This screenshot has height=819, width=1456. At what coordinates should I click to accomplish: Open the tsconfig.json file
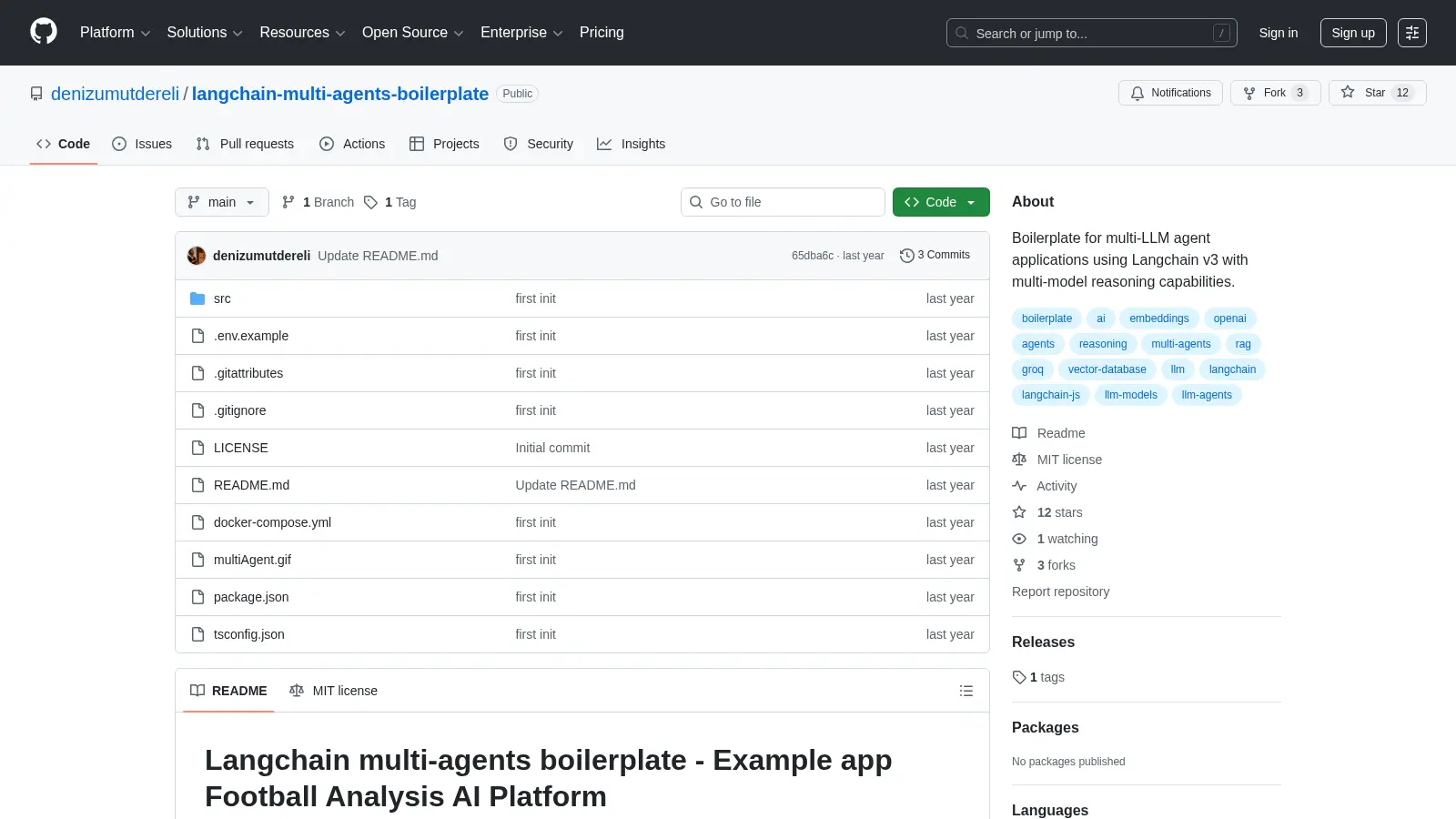(x=249, y=634)
